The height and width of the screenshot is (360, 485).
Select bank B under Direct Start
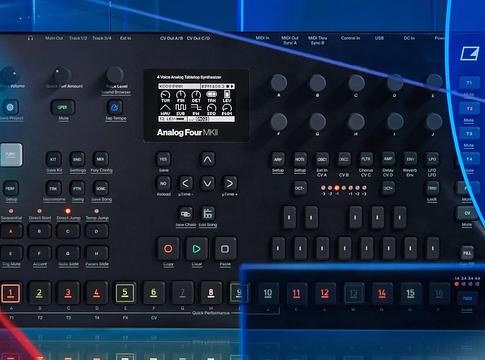click(x=39, y=231)
